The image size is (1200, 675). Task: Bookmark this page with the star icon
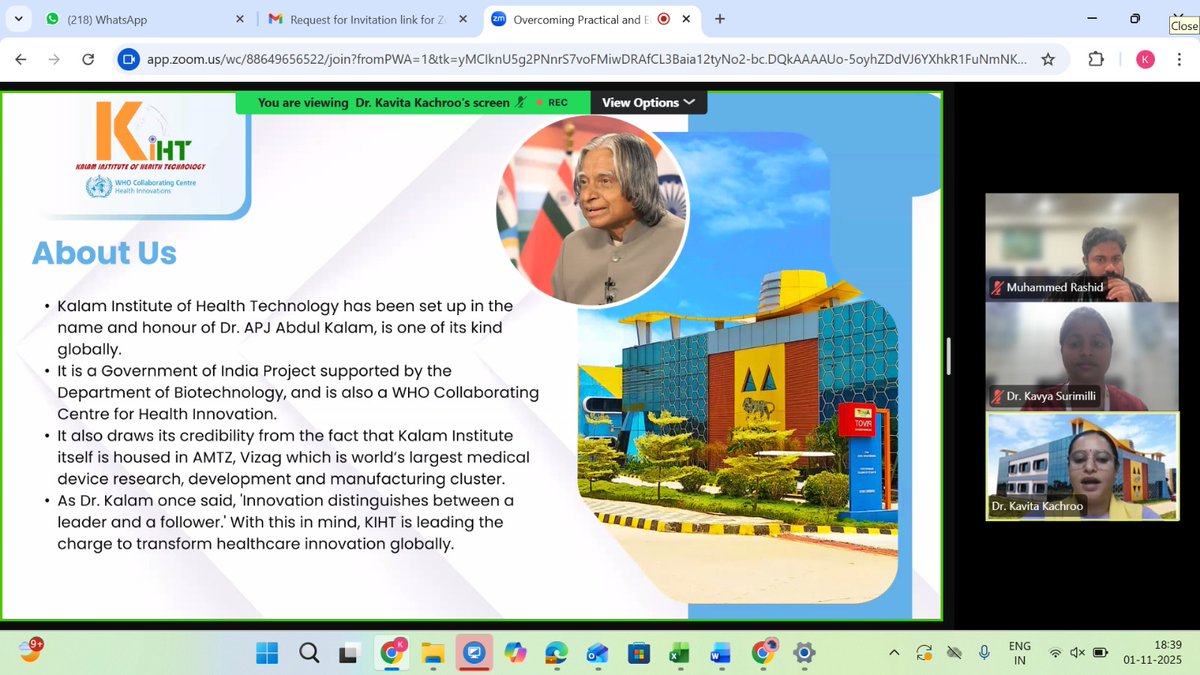1048,60
